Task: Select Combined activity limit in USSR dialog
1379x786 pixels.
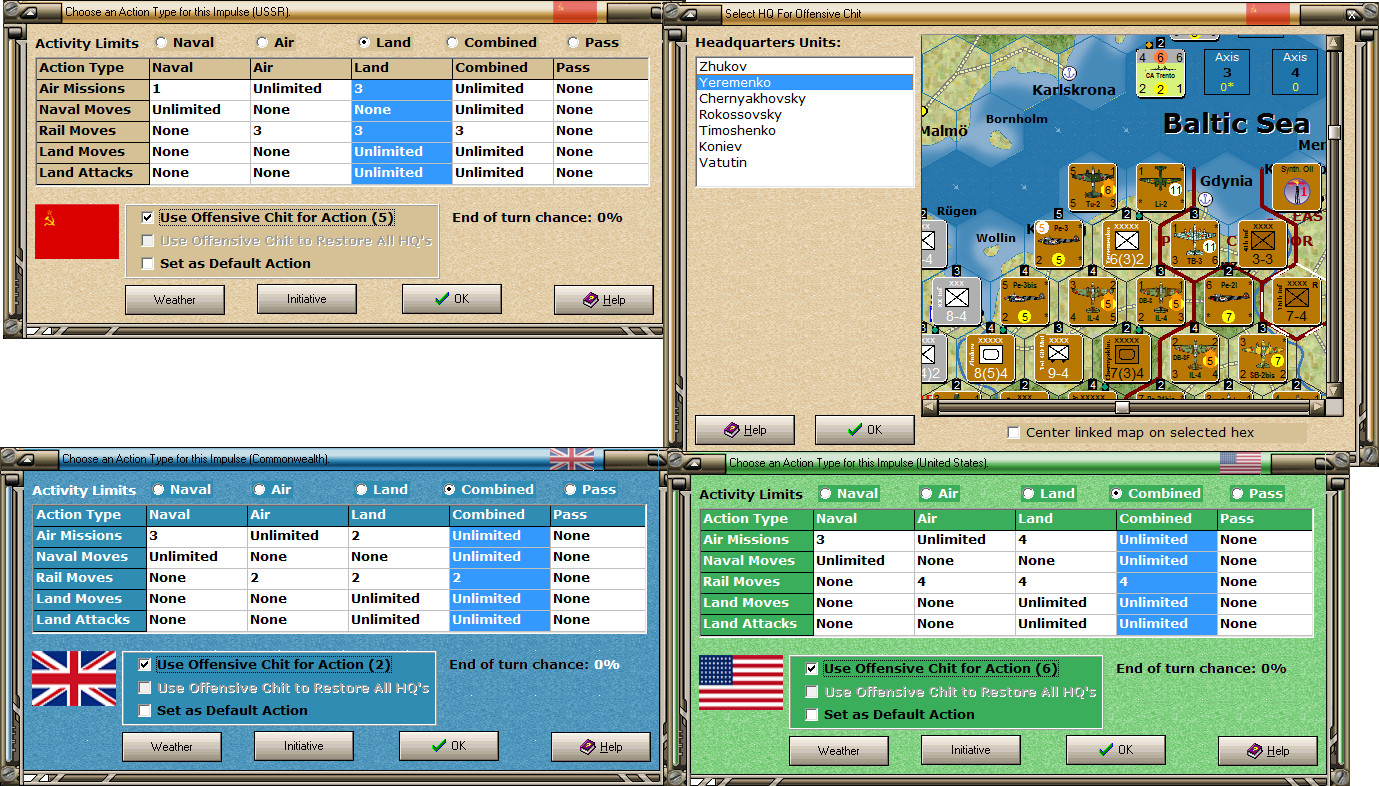Action: [453, 43]
